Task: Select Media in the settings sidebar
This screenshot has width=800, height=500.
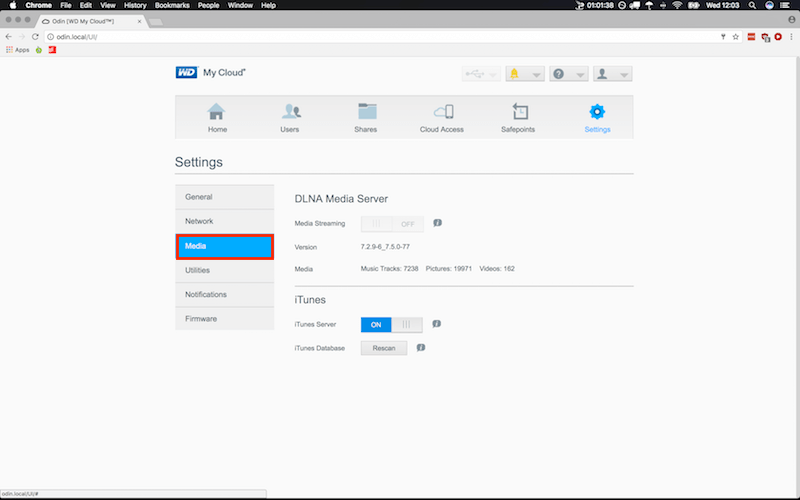Action: [224, 246]
